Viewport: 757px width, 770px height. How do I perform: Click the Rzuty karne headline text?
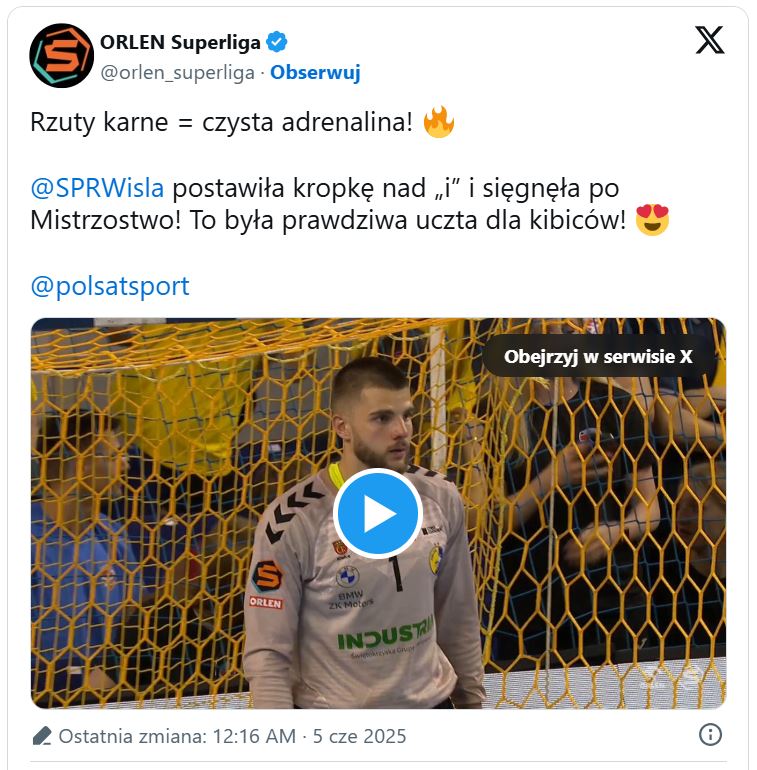221,122
